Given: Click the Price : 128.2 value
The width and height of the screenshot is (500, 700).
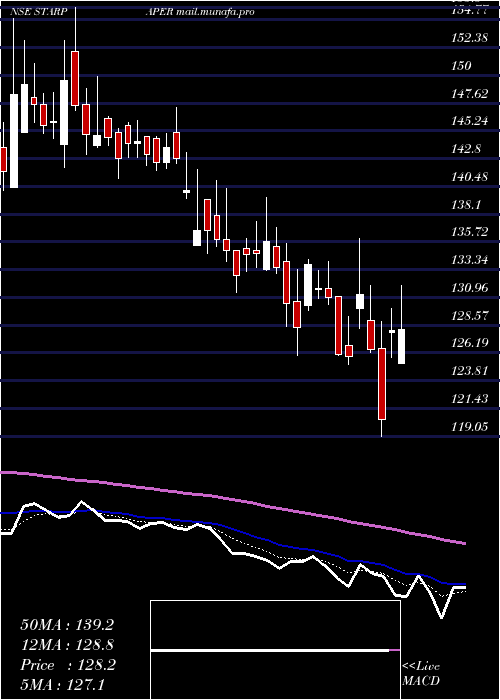Looking at the screenshot, I should [68, 665].
